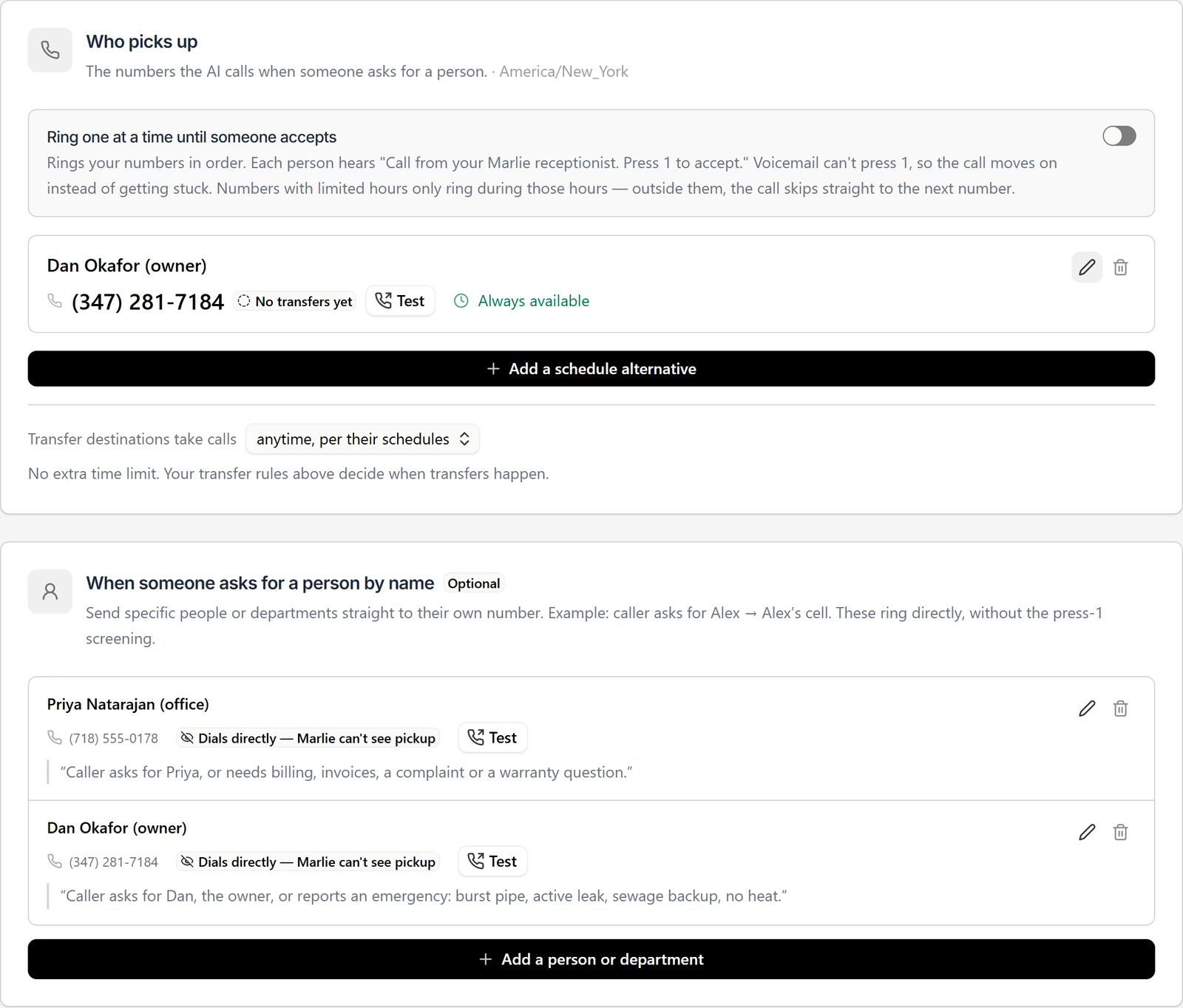Test Dan Okafor's direct-dial number
This screenshot has width=1183, height=1008.
pos(492,861)
